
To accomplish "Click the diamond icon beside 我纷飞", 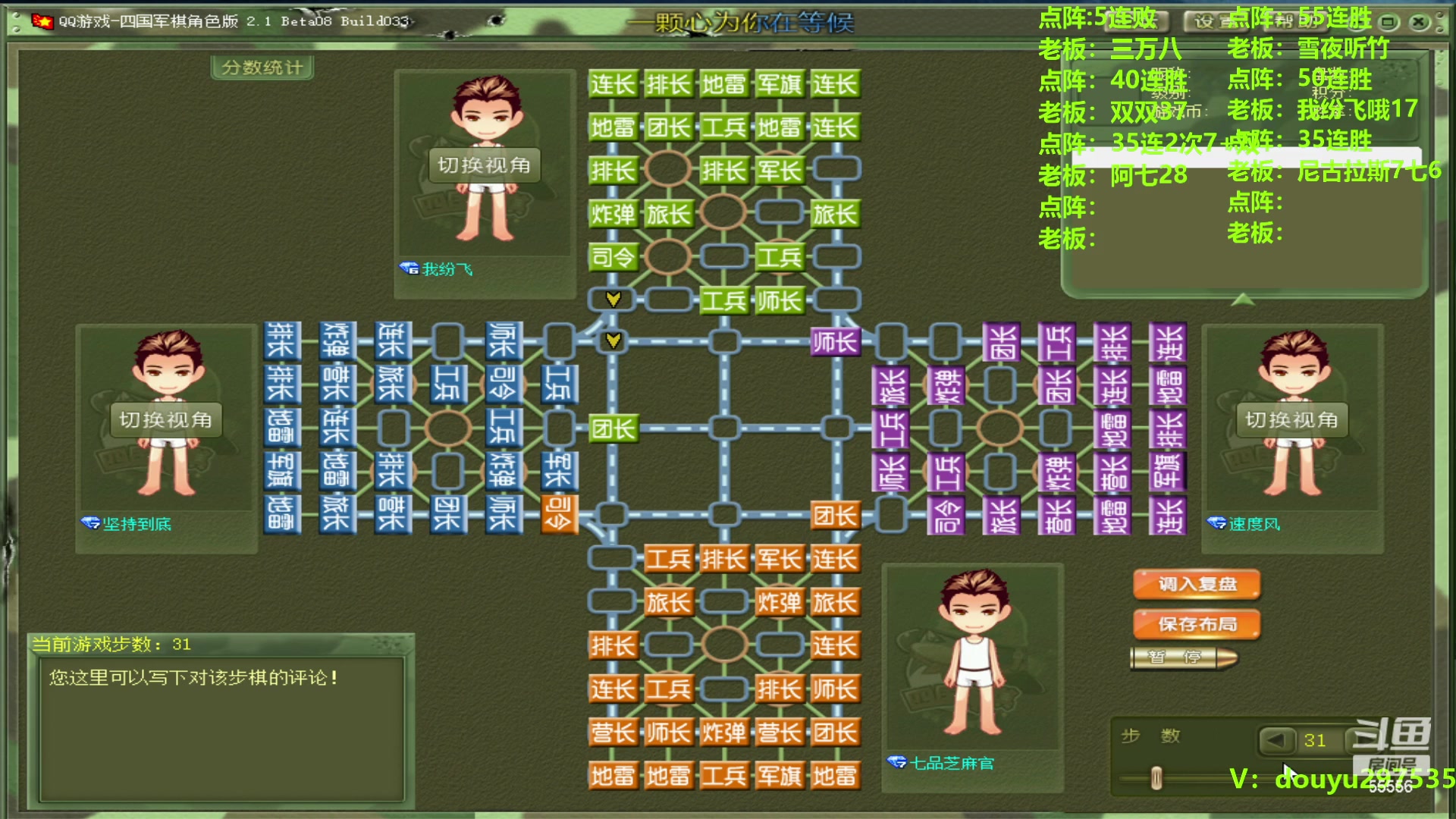I will (409, 268).
